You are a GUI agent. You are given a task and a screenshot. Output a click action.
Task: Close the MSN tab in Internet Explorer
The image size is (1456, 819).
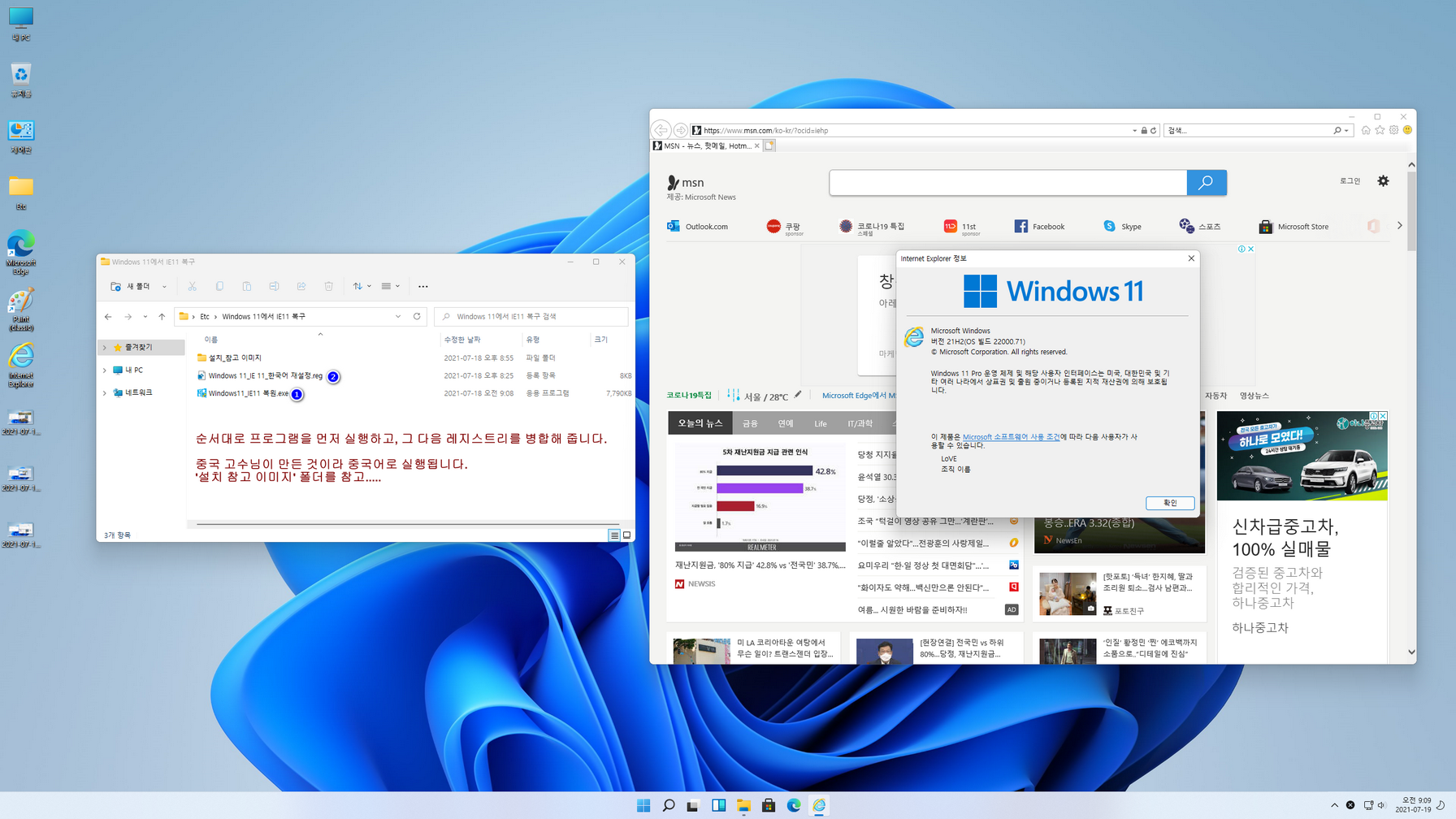pos(757,146)
